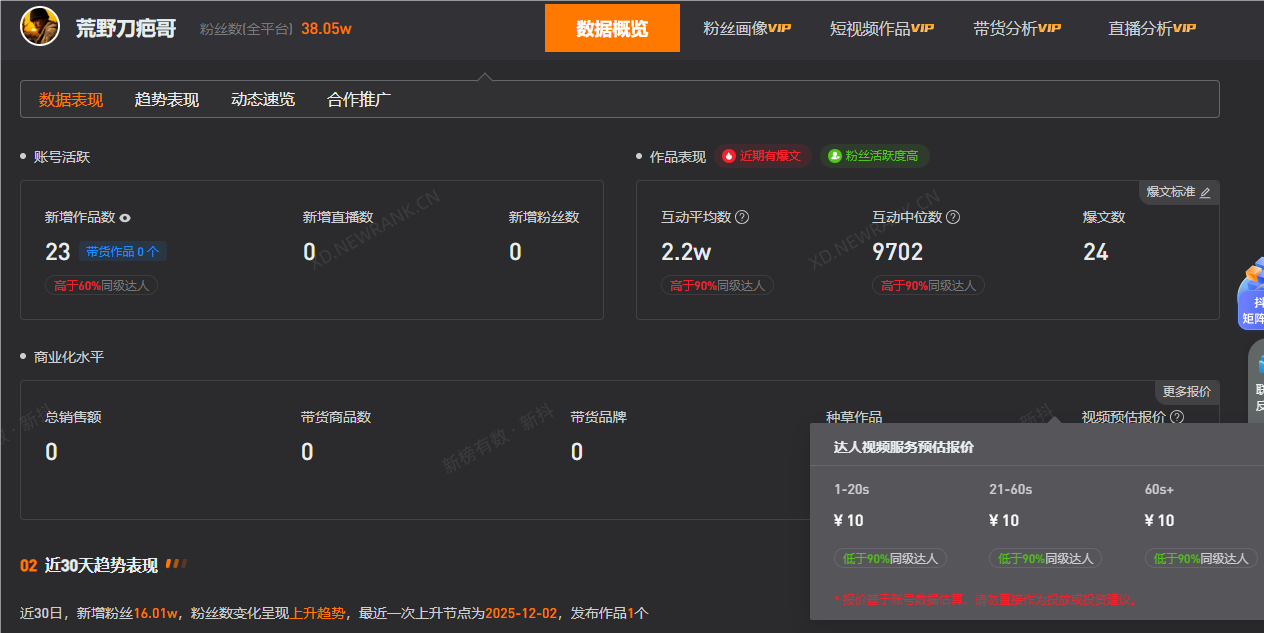This screenshot has height=633, width=1264.
Task: Select the 直播分析 VIP tab
Action: (1151, 28)
